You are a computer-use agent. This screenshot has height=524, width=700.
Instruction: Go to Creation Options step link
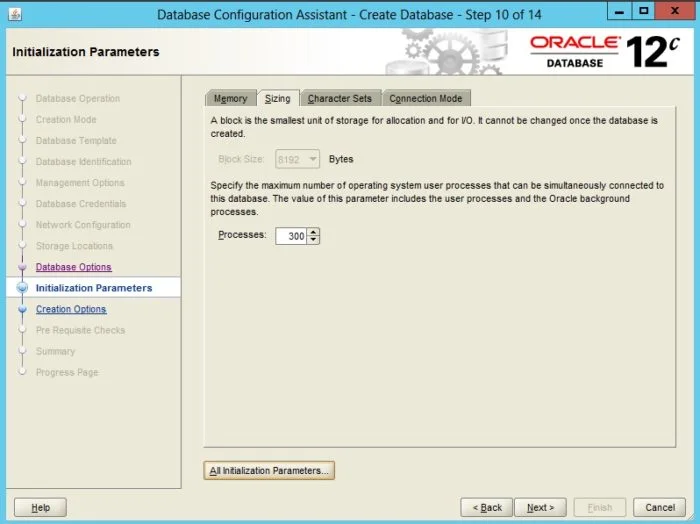[x=71, y=309]
